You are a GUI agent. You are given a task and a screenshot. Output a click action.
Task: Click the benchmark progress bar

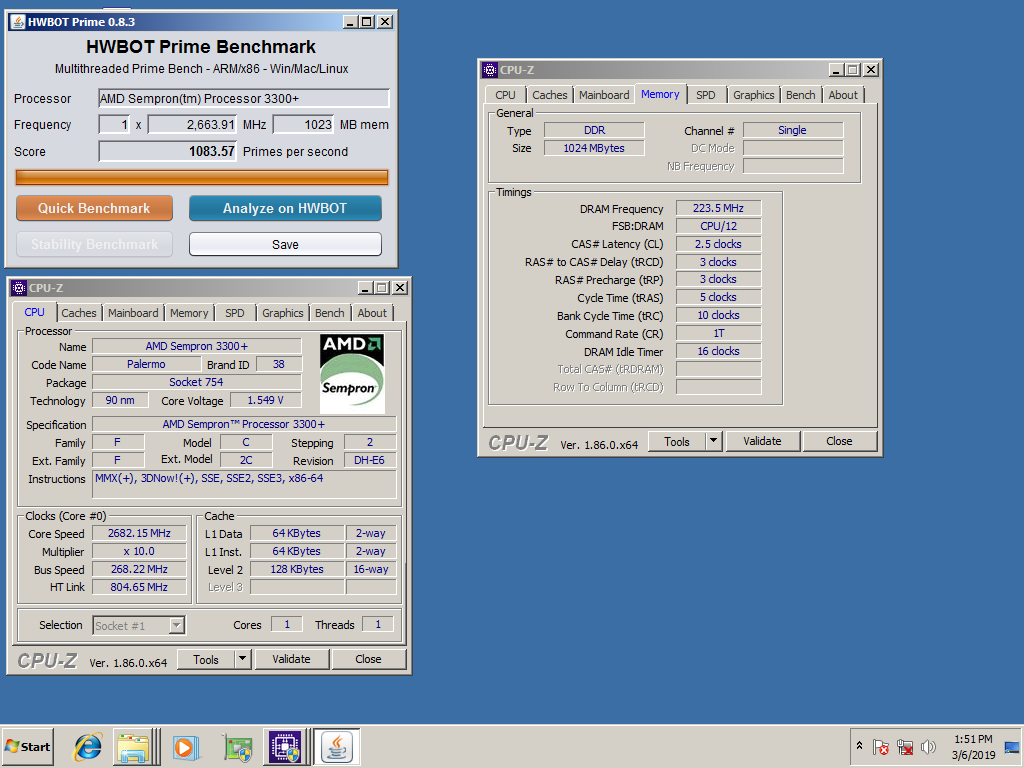tap(202, 177)
